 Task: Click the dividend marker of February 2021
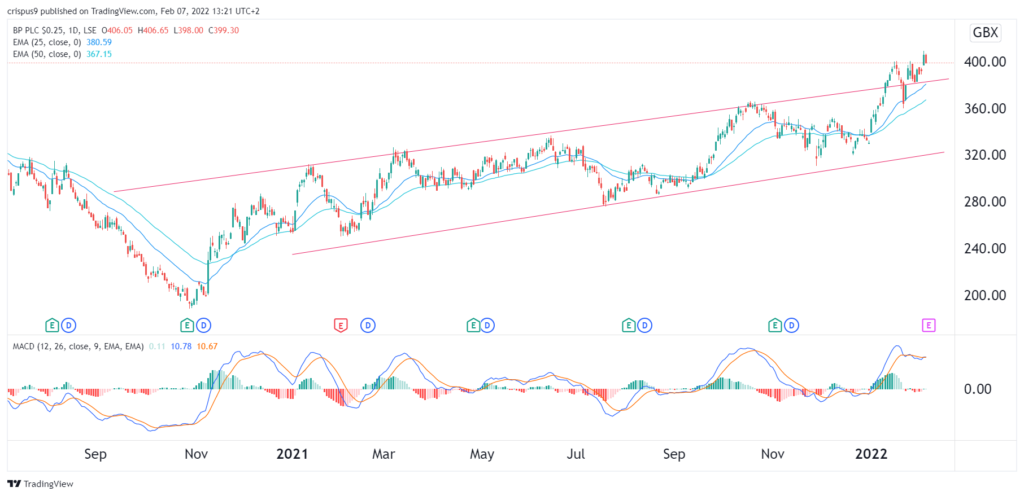(368, 324)
